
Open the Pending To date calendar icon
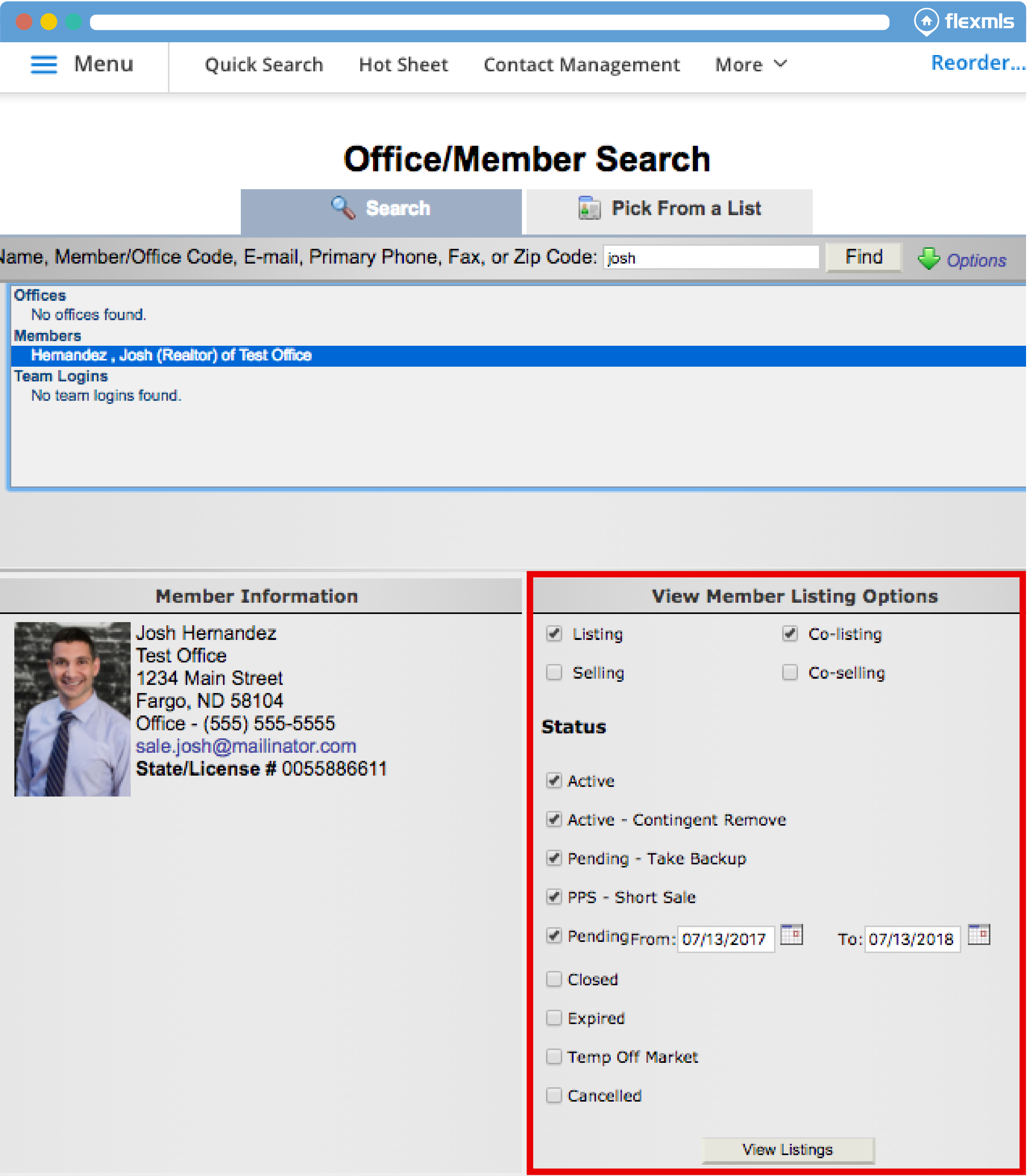pos(979,935)
